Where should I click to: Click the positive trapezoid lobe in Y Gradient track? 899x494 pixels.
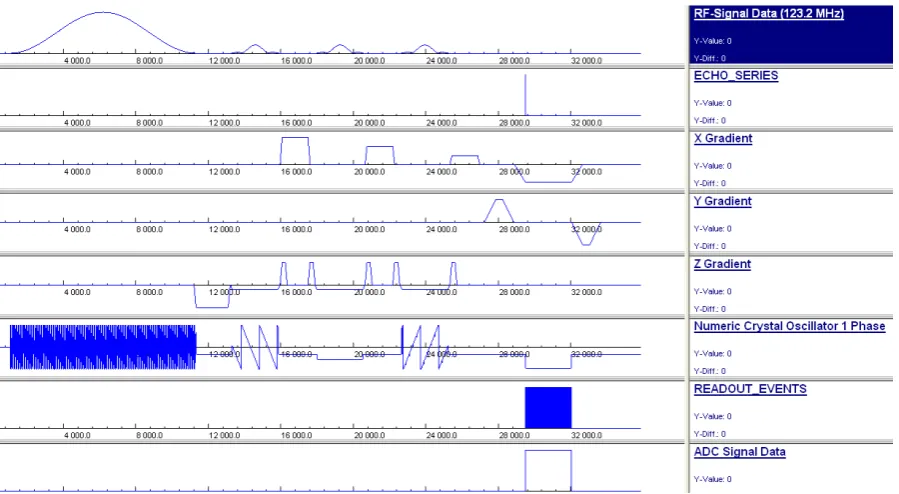click(x=499, y=210)
